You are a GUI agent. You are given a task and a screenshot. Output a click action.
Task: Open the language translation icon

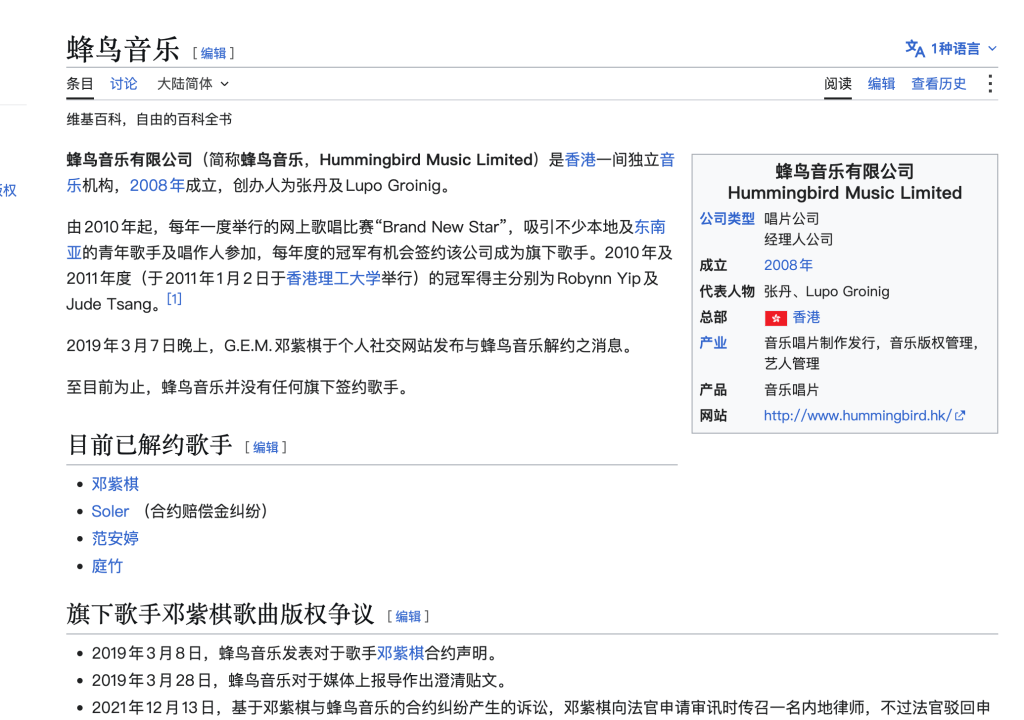coord(914,48)
